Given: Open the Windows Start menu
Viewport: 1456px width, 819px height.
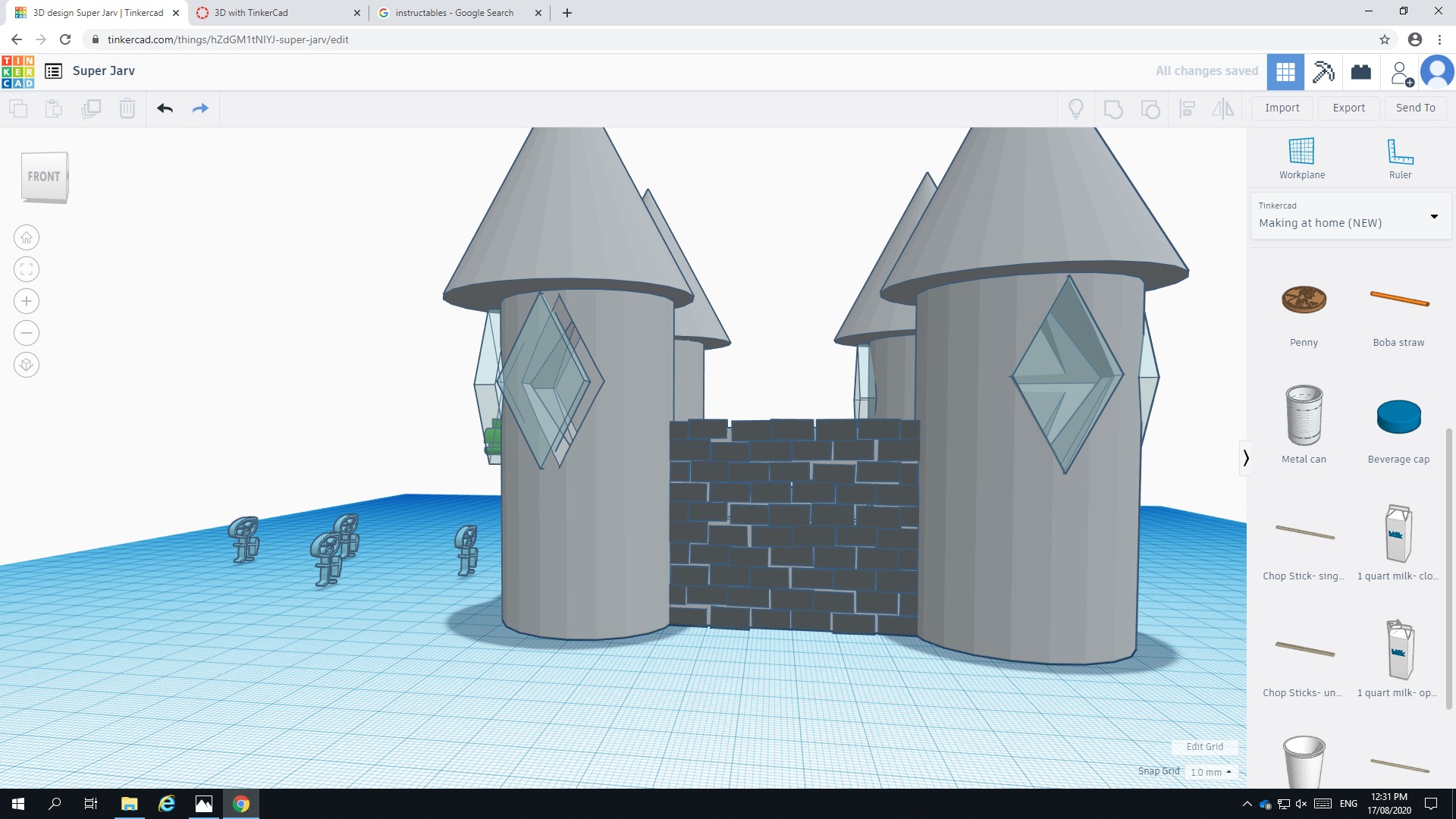Looking at the screenshot, I should click(18, 804).
